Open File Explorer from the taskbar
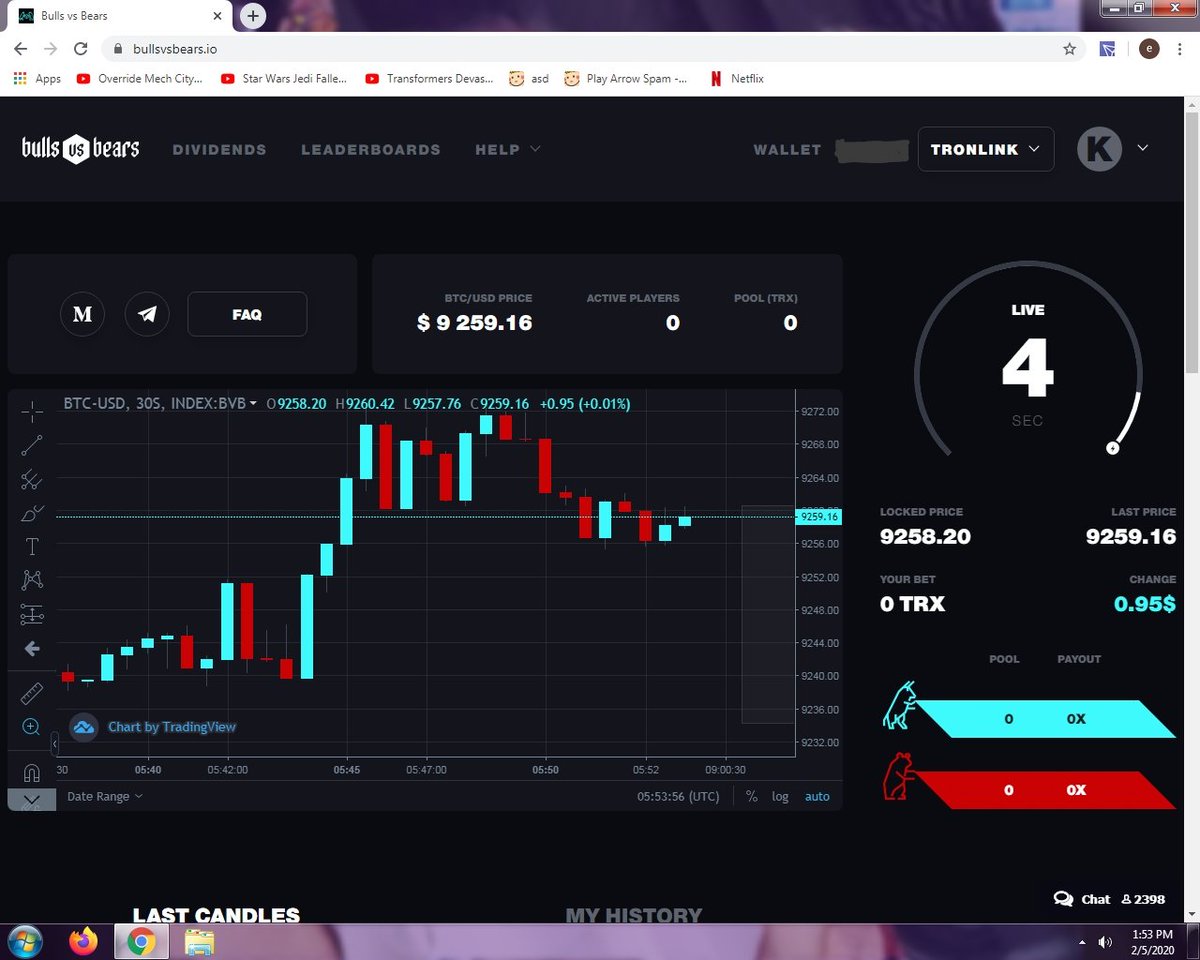The width and height of the screenshot is (1200, 960). coord(199,941)
